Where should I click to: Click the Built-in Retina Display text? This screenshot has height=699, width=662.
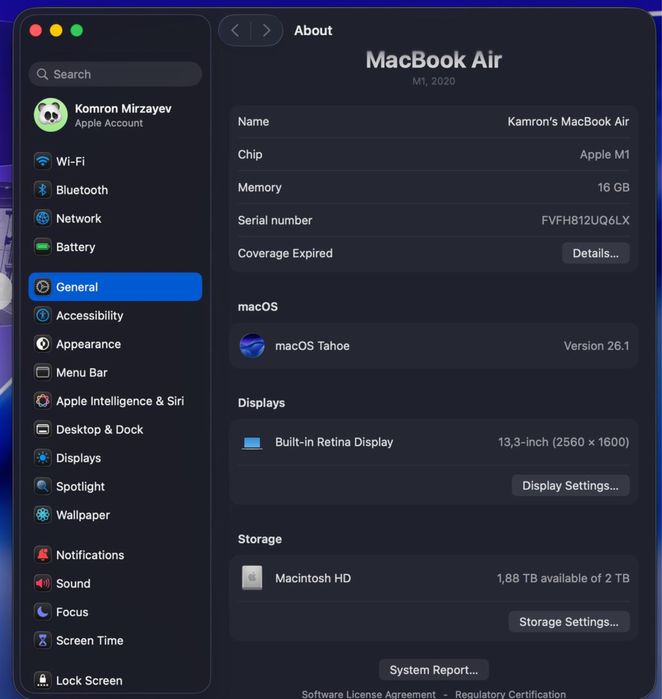(334, 442)
